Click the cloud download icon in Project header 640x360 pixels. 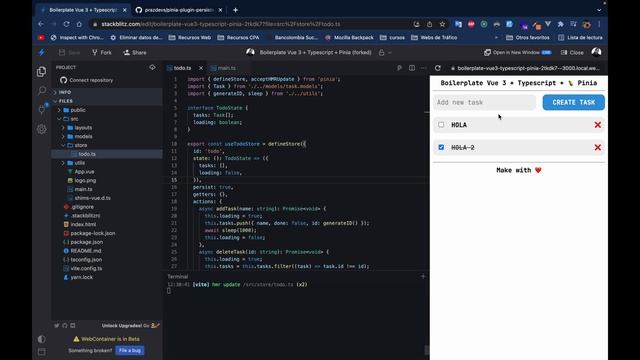(152, 67)
